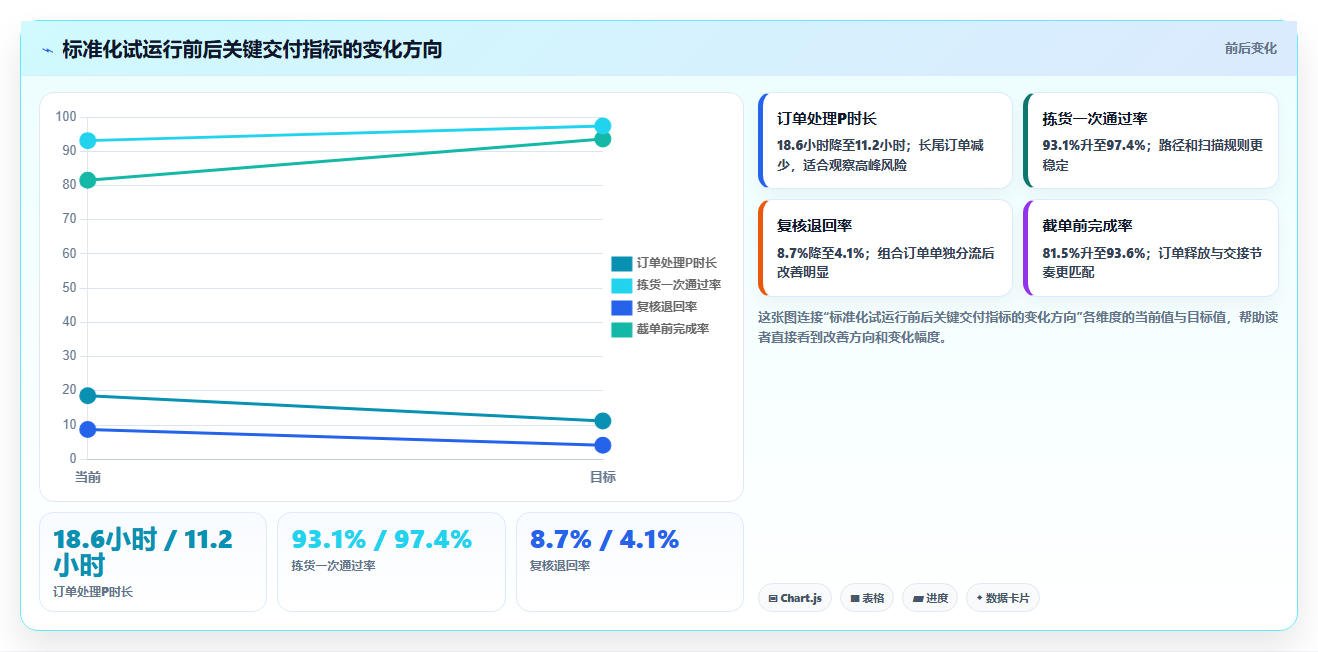Click the icon inside 进度 chip
This screenshot has height=652, width=1318.
(x=918, y=599)
